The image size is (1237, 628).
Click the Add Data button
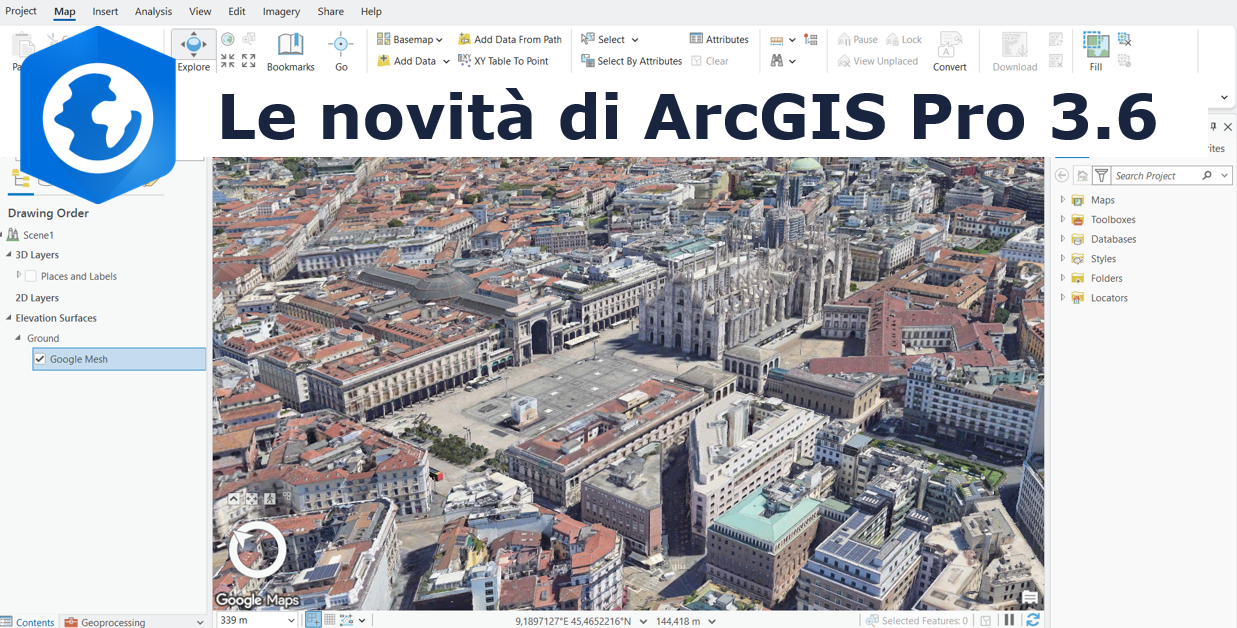[407, 61]
